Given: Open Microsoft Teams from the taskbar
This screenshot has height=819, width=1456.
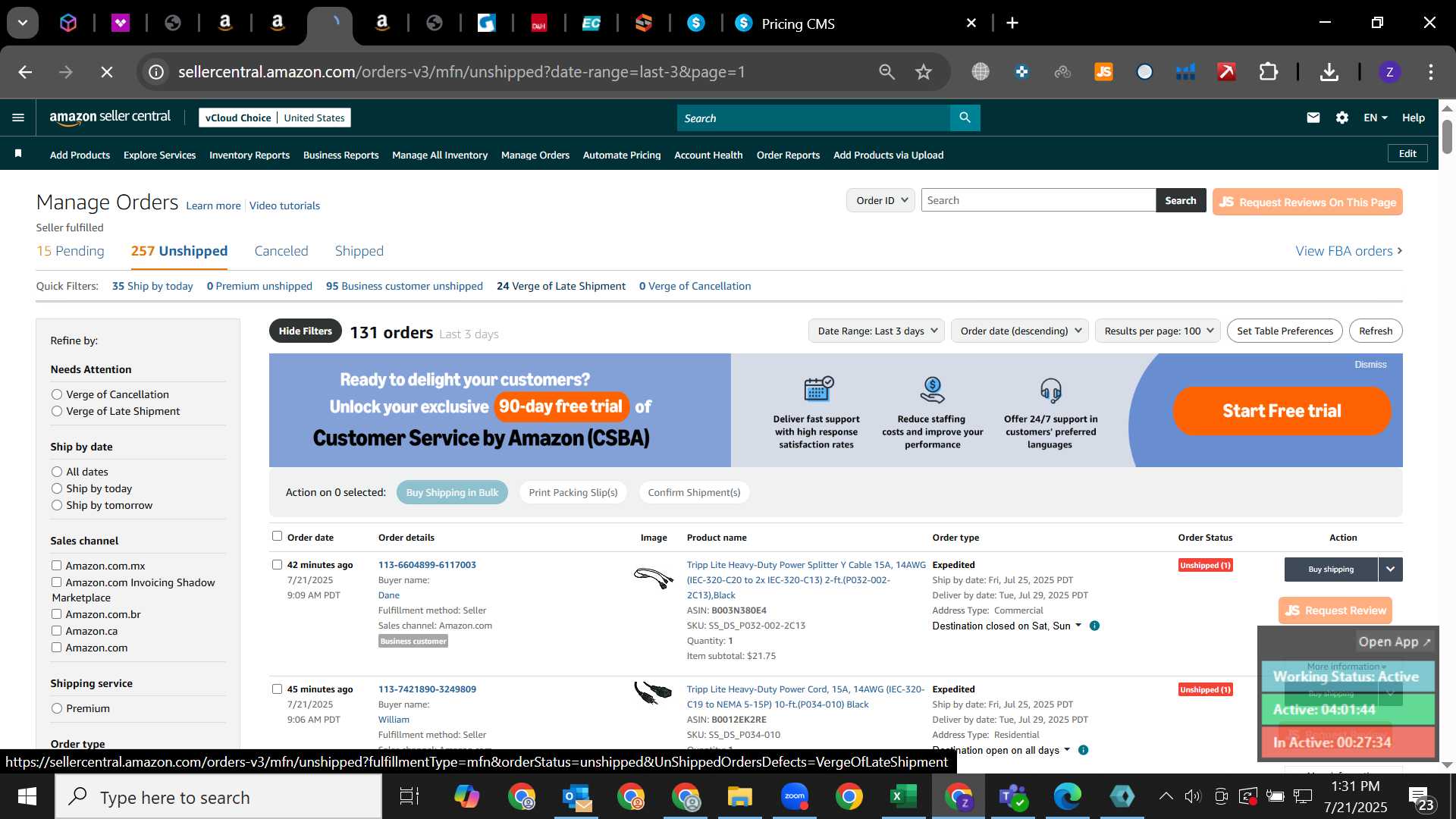Looking at the screenshot, I should pos(1012,796).
